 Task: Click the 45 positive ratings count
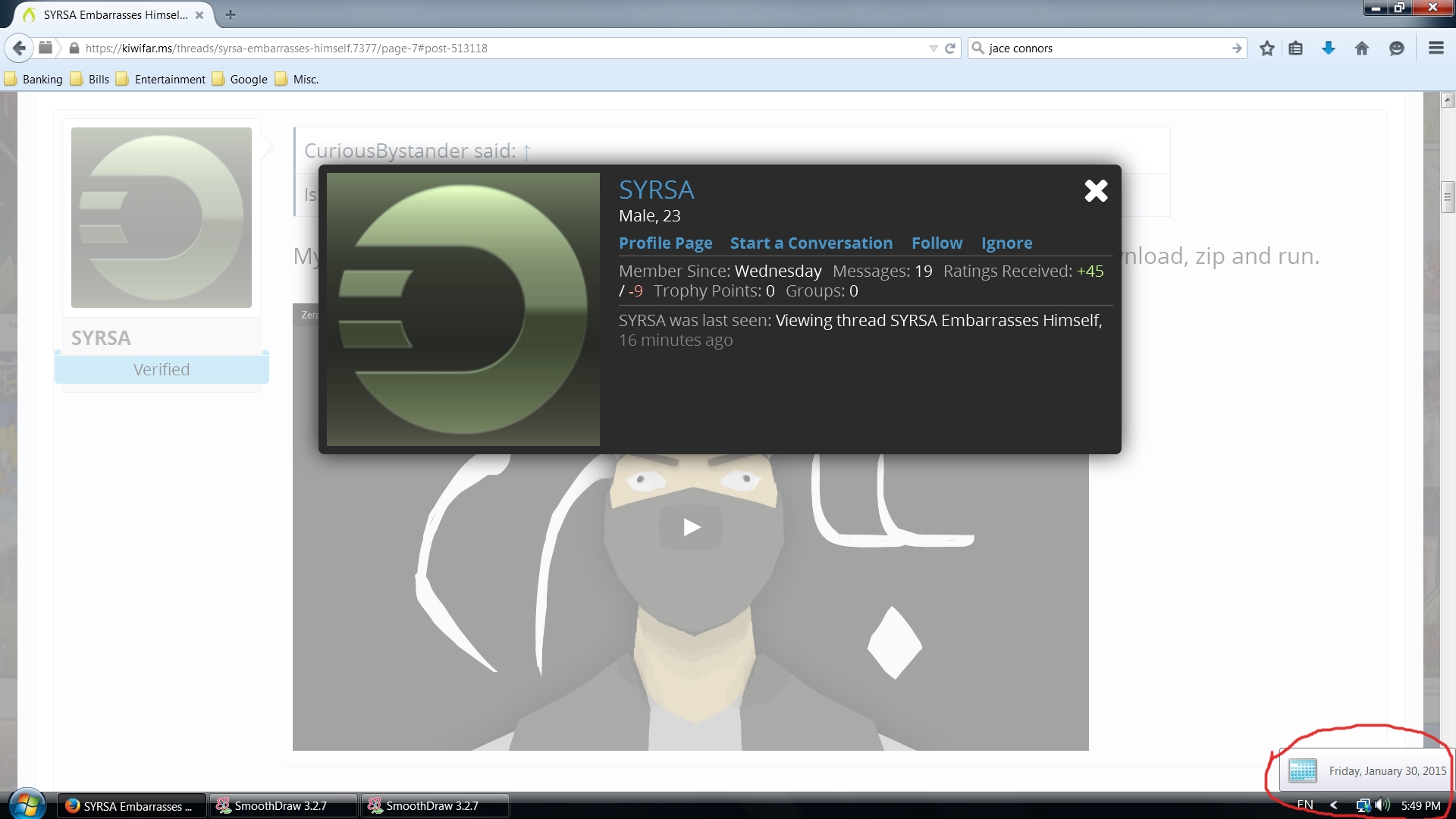tap(1090, 271)
